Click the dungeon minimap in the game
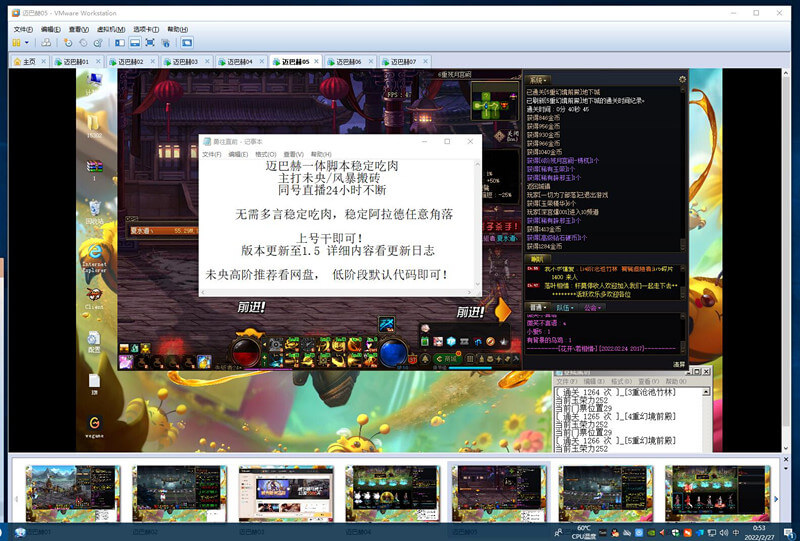The image size is (800, 541). tap(494, 101)
